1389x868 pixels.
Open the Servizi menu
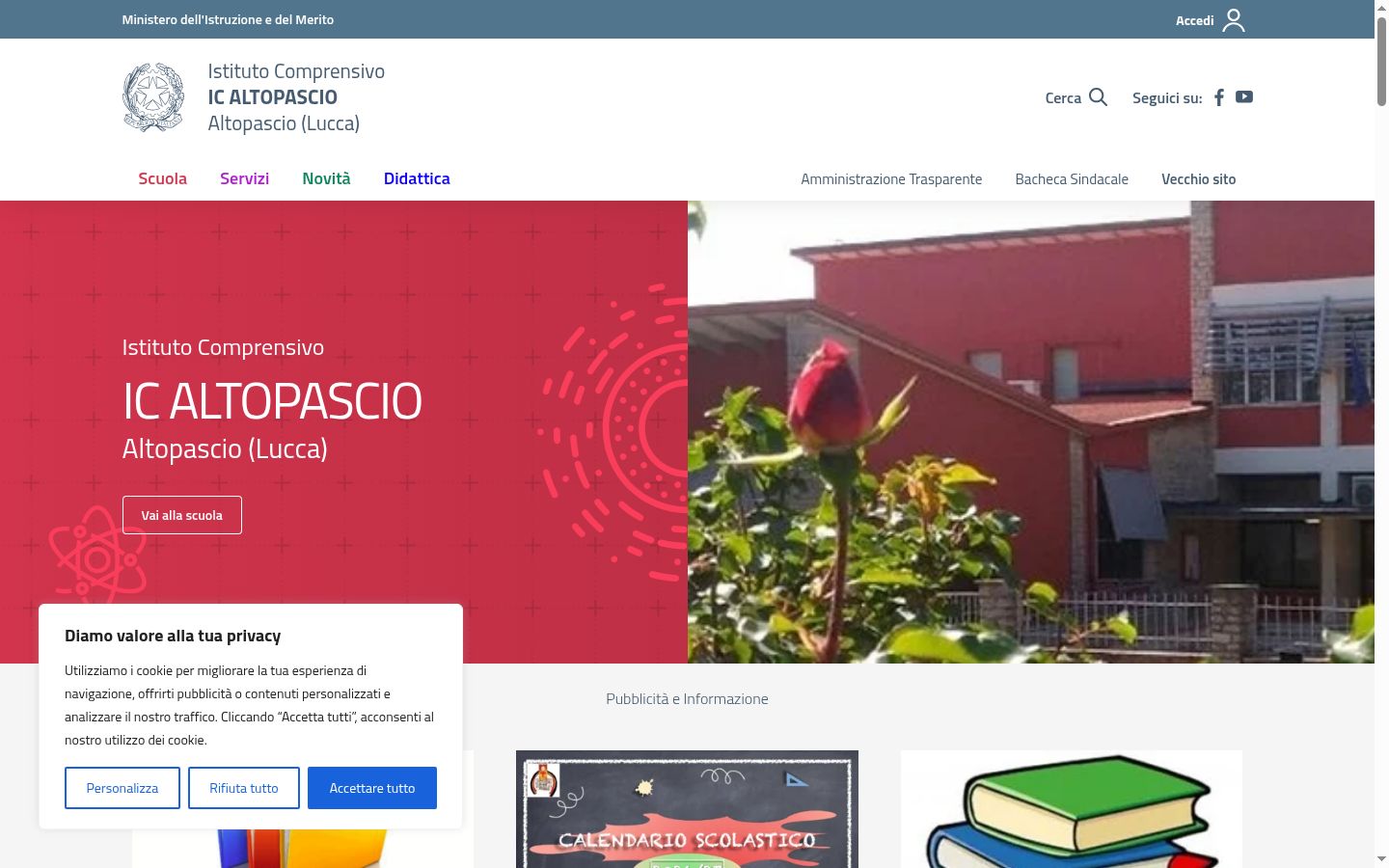244,178
